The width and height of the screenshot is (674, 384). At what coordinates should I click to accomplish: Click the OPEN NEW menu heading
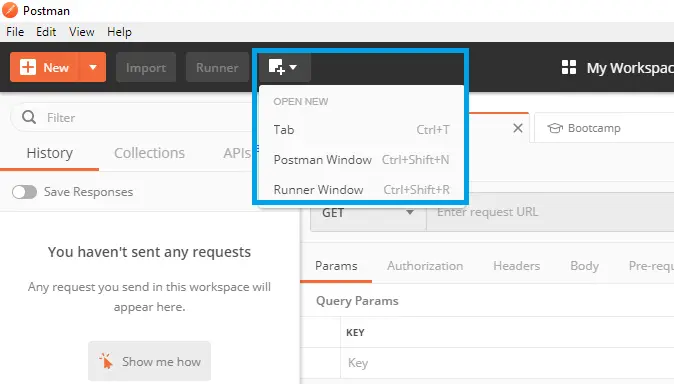pos(301,101)
